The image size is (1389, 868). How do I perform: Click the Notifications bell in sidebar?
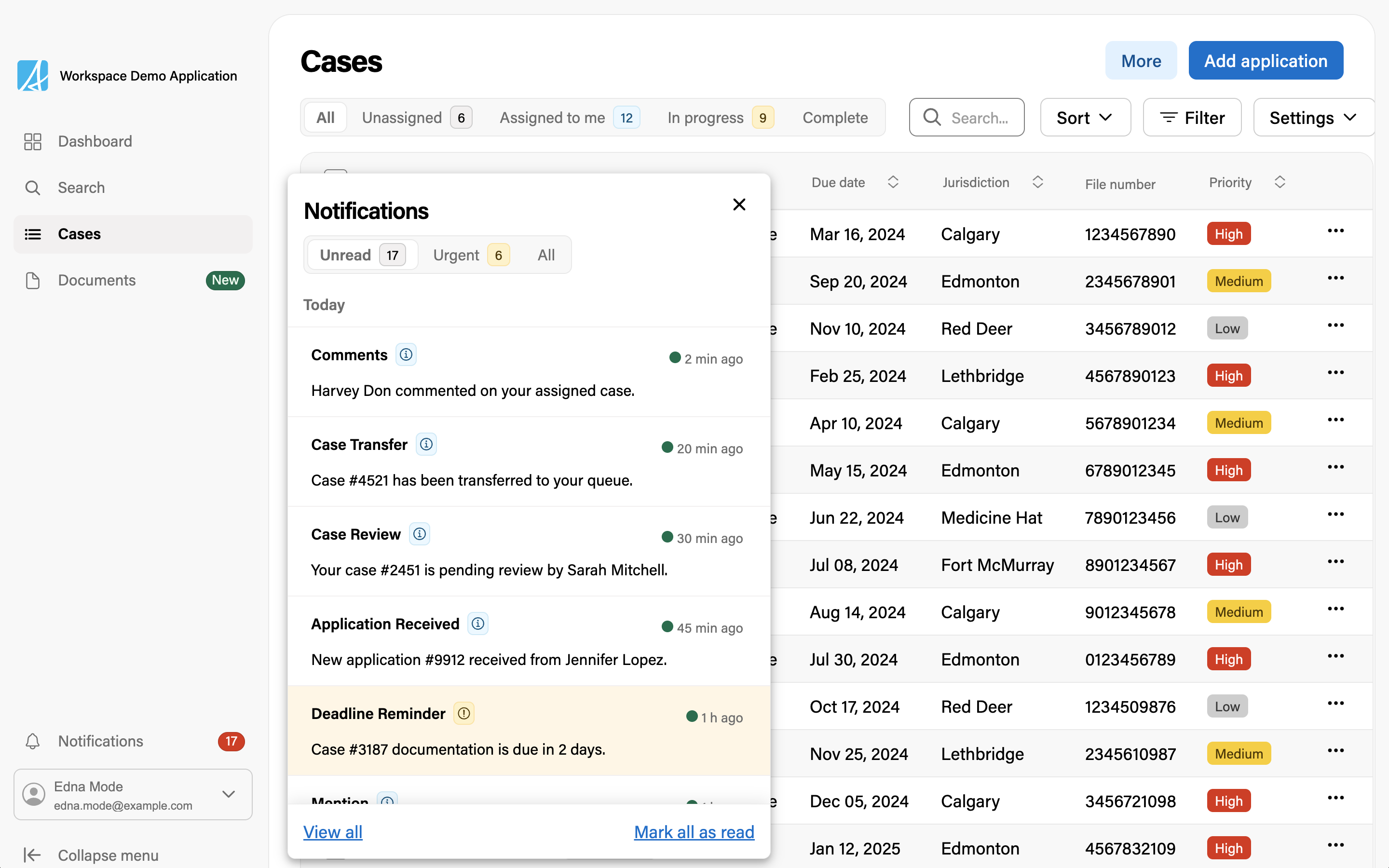click(33, 741)
